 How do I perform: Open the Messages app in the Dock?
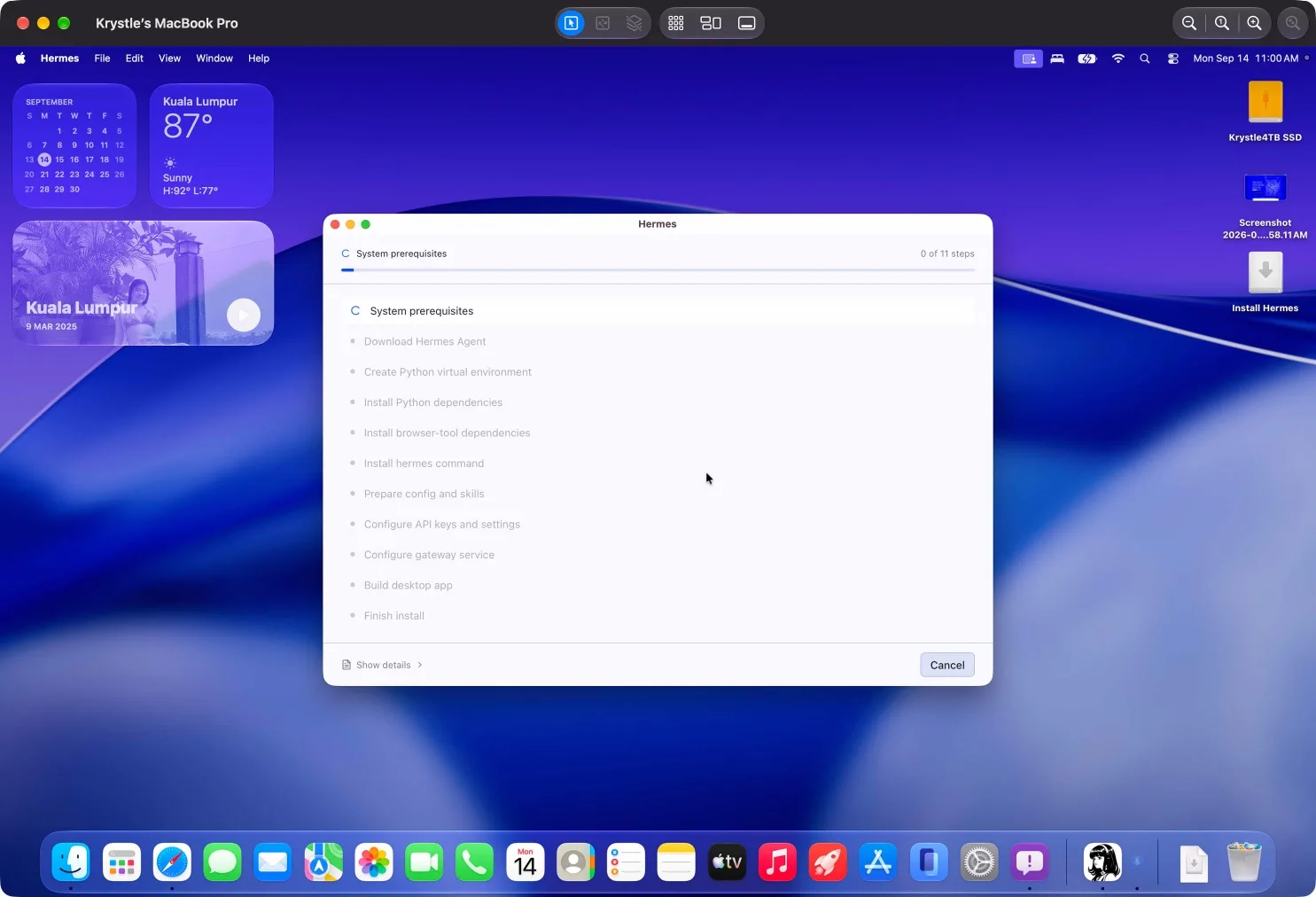(222, 862)
